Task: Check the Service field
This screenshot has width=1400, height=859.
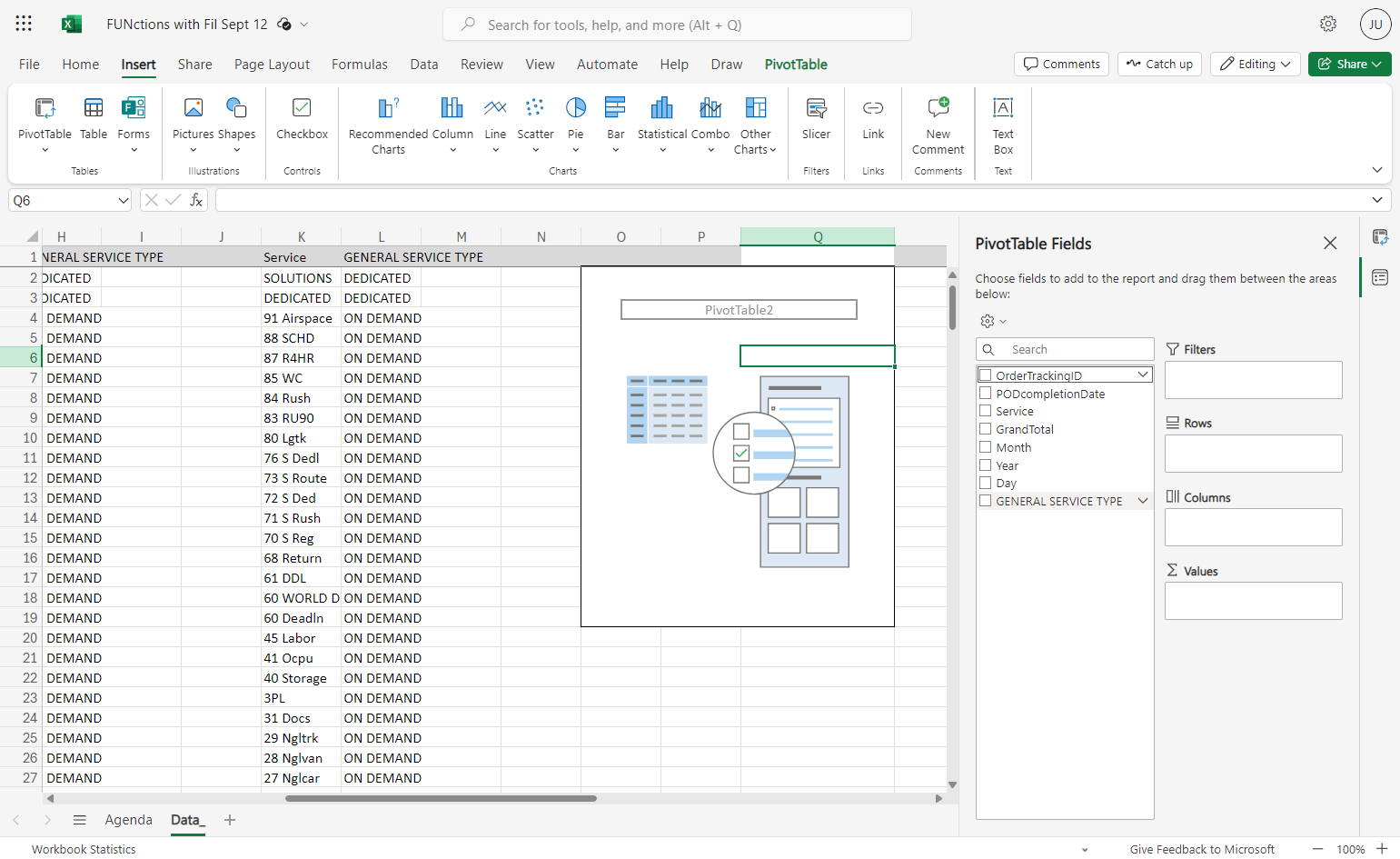Action: [985, 411]
